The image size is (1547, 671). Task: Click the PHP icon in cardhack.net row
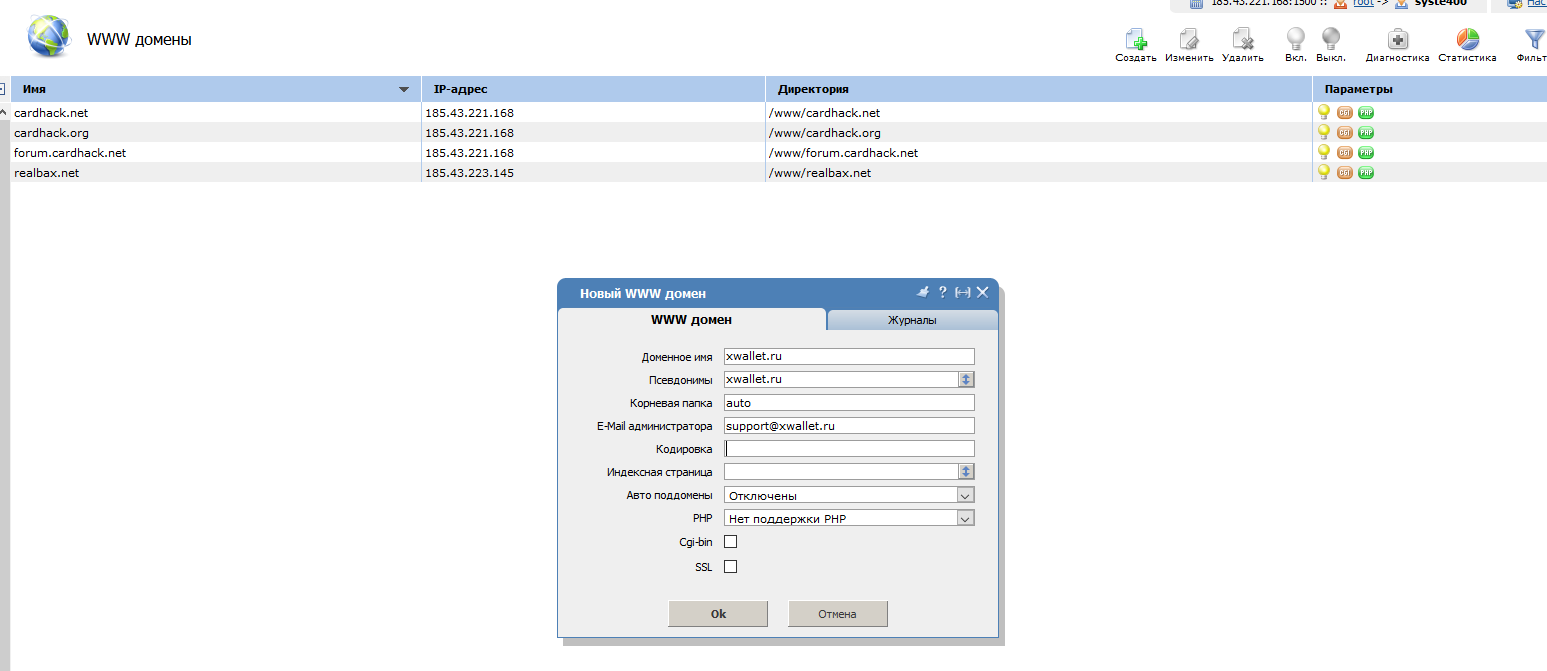(x=1366, y=113)
